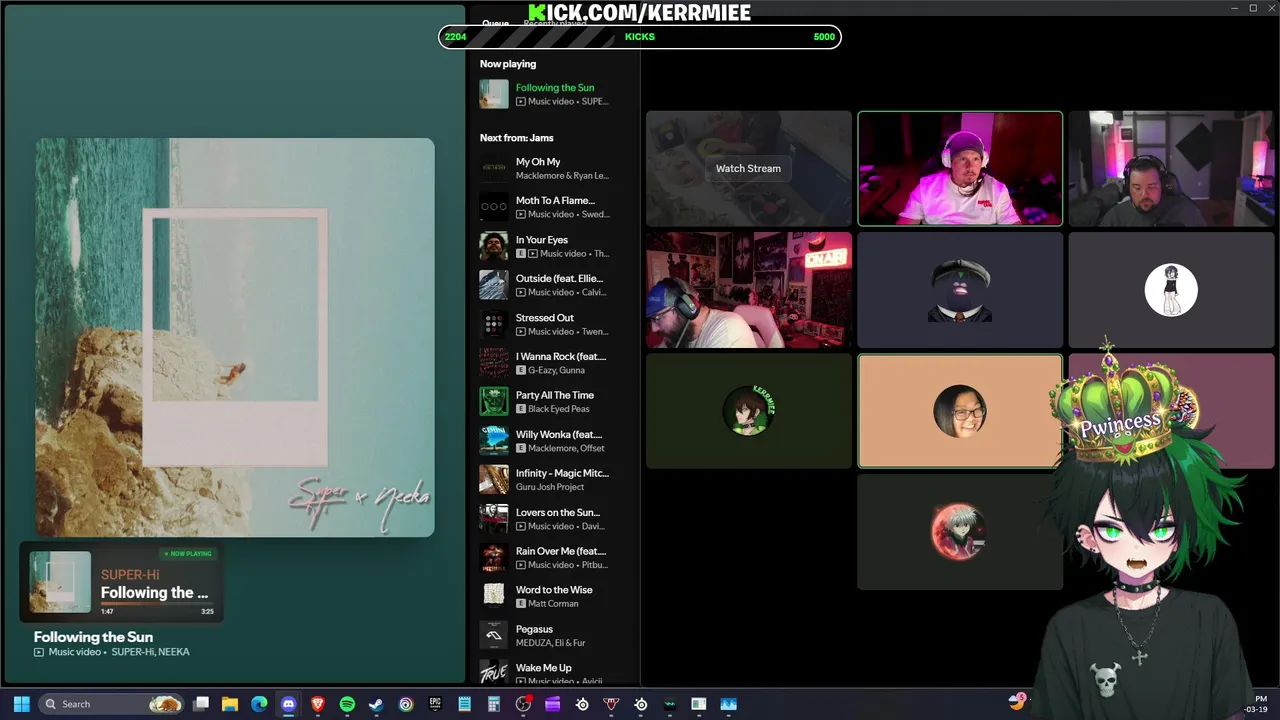The height and width of the screenshot is (720, 1280).
Task: Select the neon-sign room video tile
Action: (x=749, y=290)
